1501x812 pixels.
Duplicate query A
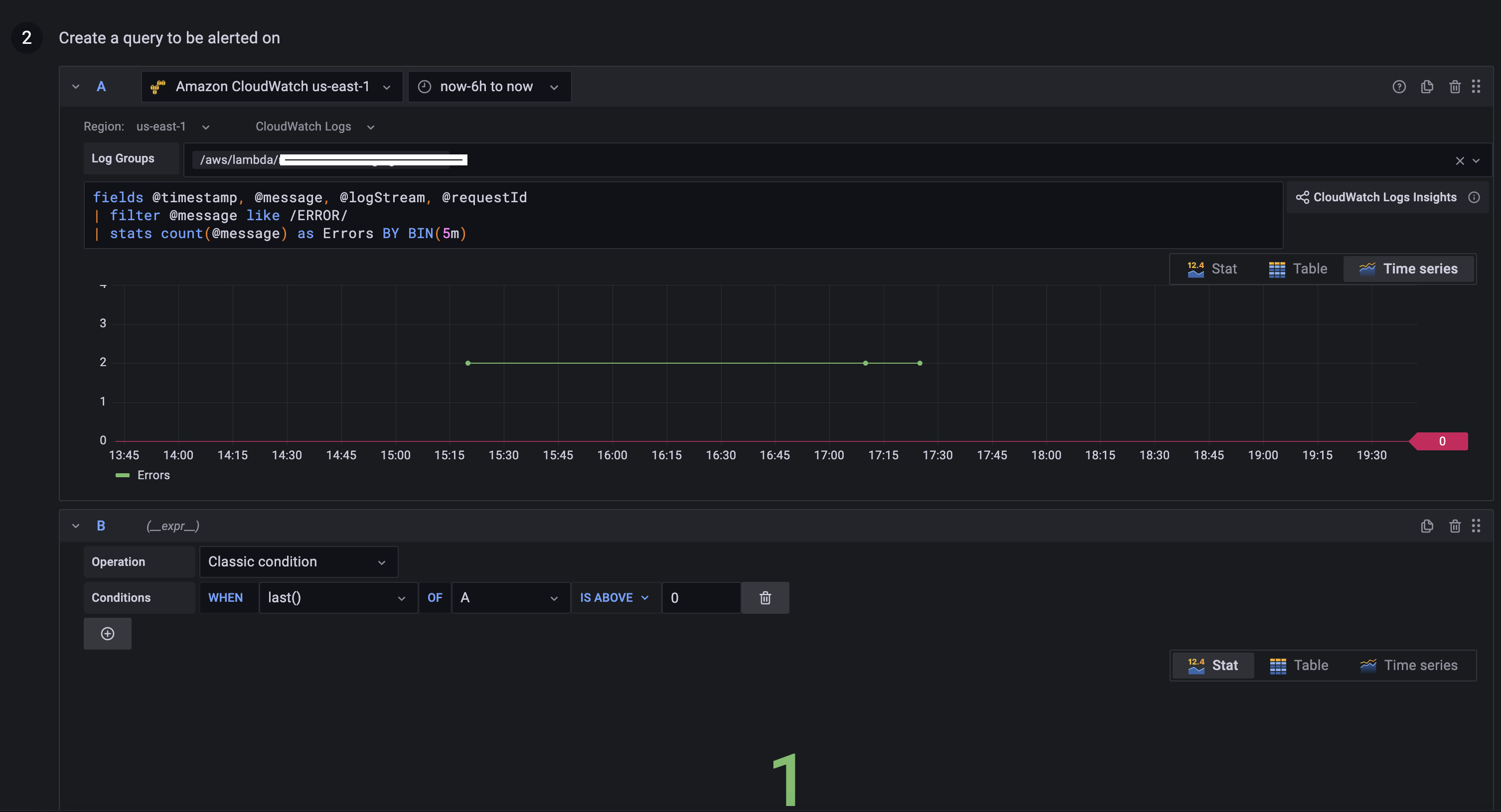tap(1427, 87)
